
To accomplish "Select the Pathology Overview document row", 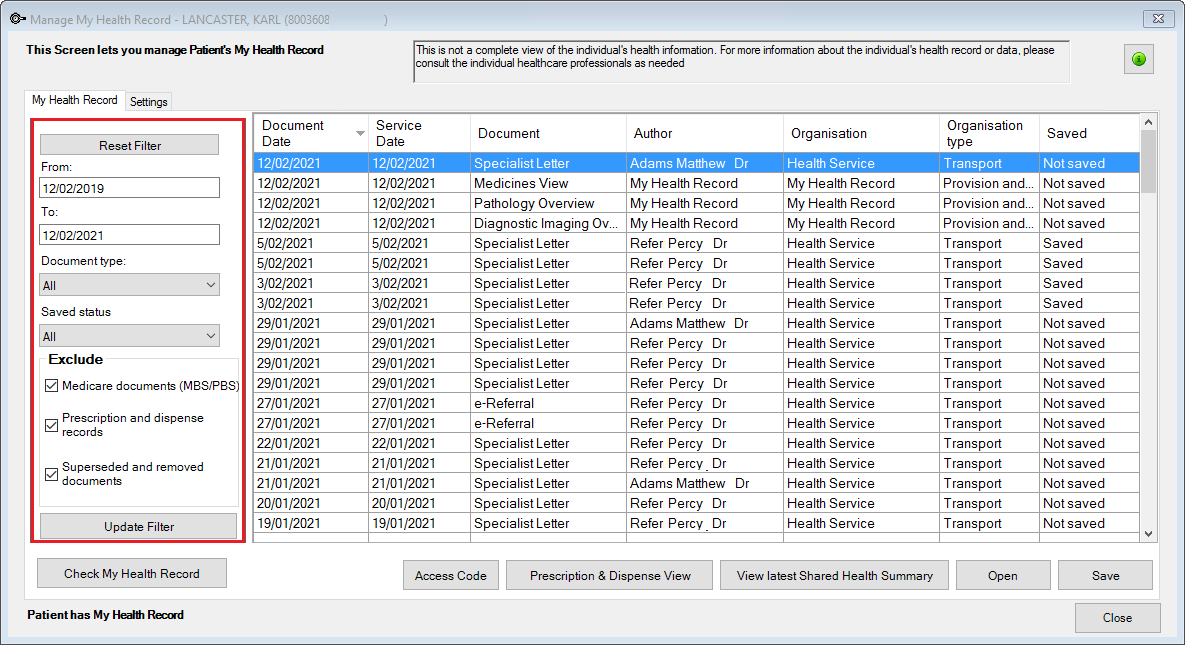I will click(x=697, y=203).
